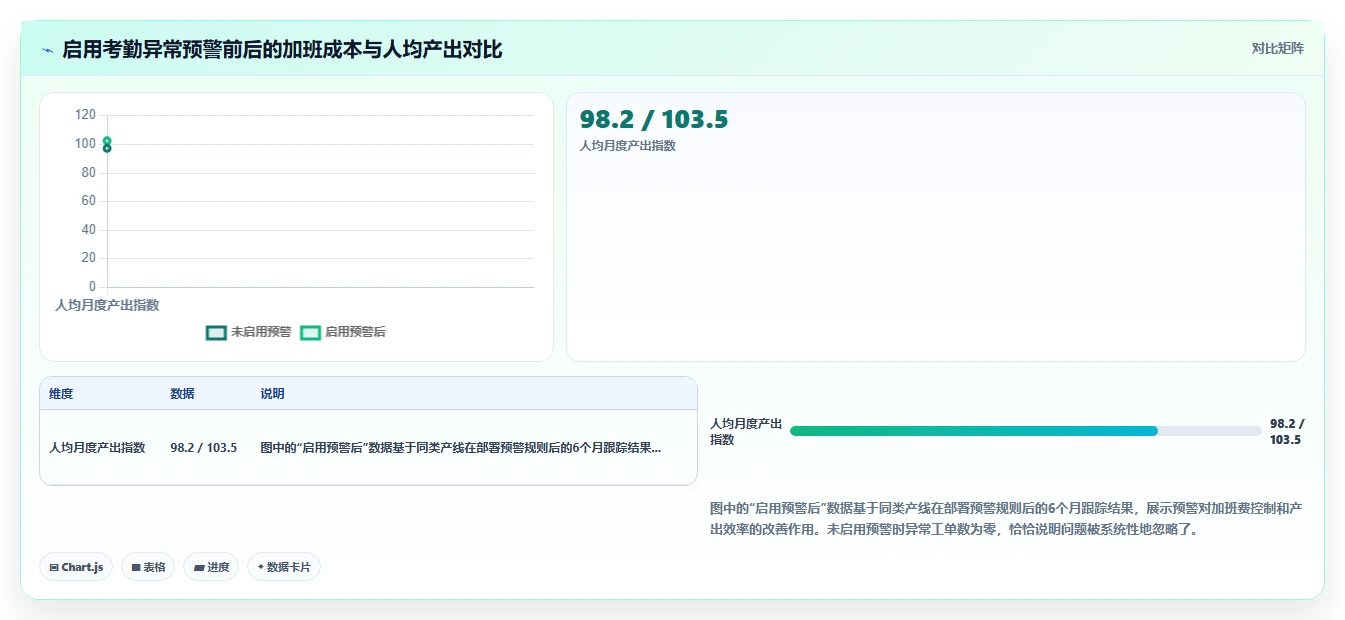This screenshot has height=620, width=1345.
Task: Click the 进度 chip's bar icon
Action: tap(199, 567)
